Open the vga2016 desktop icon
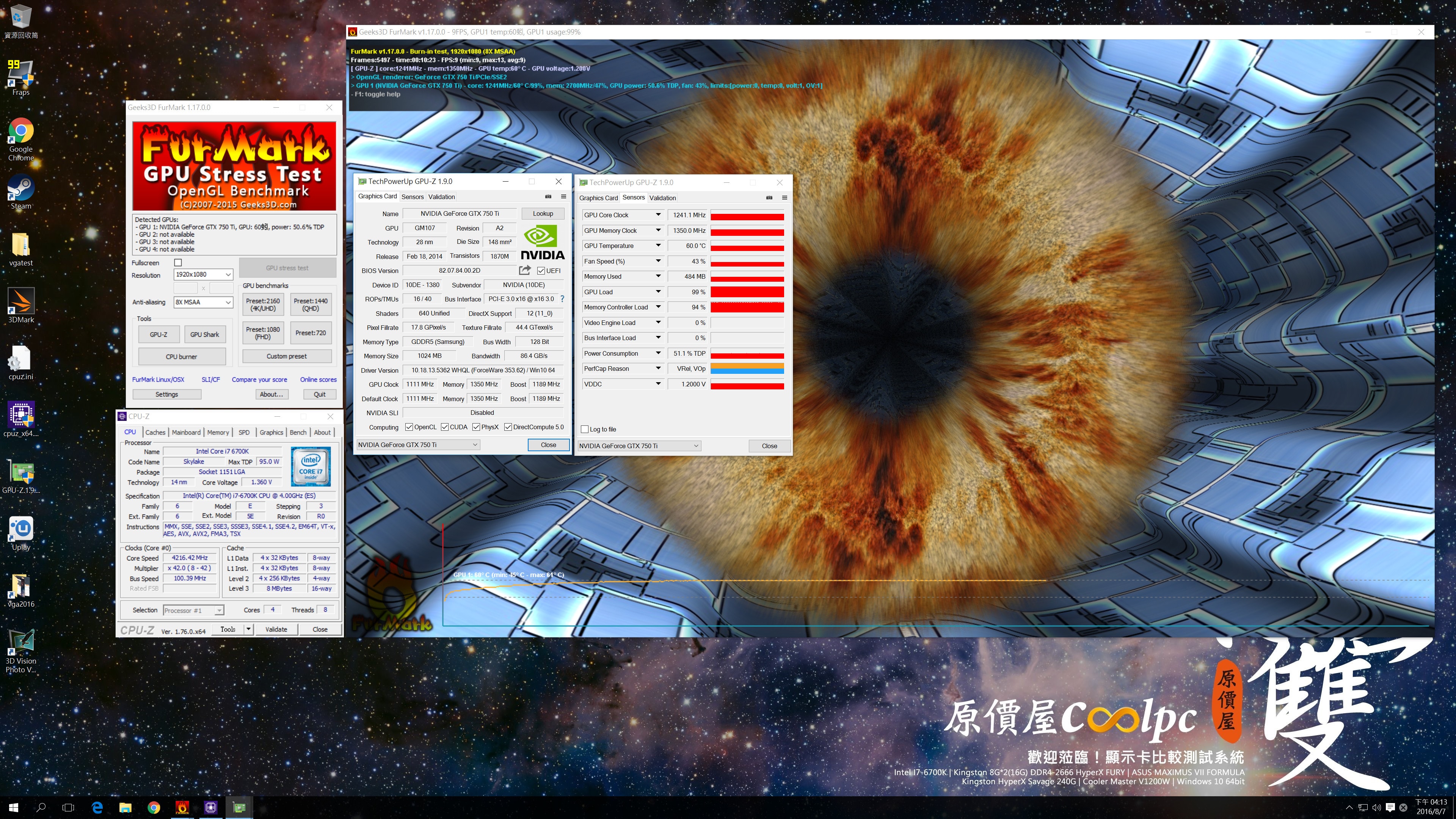Screen dimensions: 1456x819 click(x=21, y=590)
